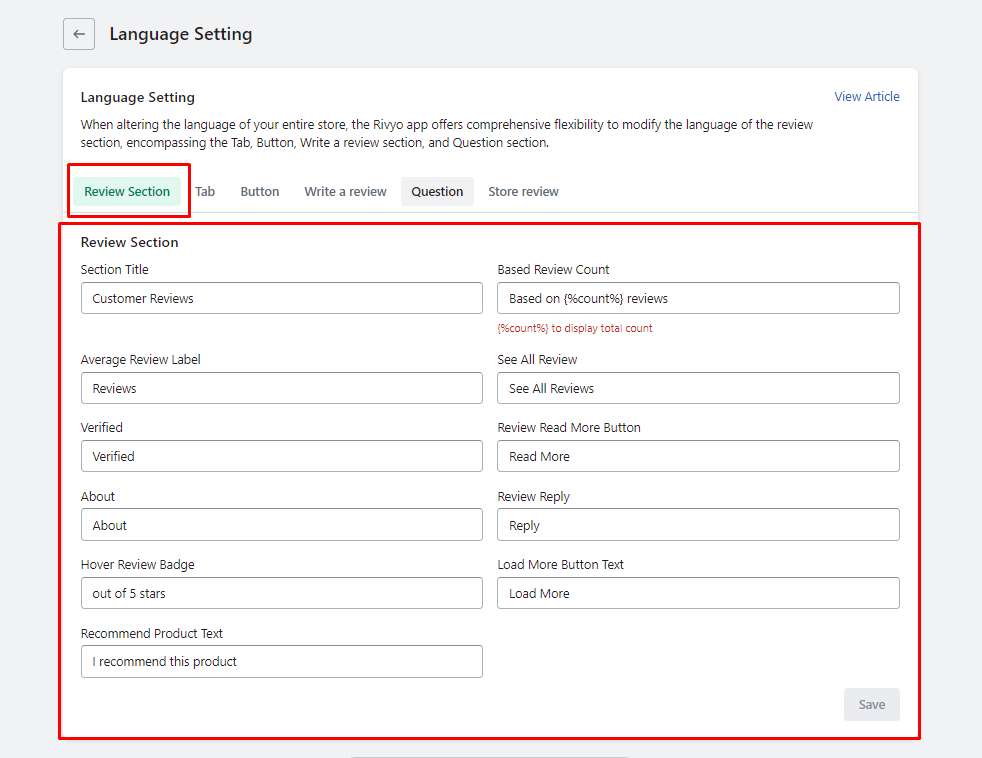Click the Section Title input field

281,298
